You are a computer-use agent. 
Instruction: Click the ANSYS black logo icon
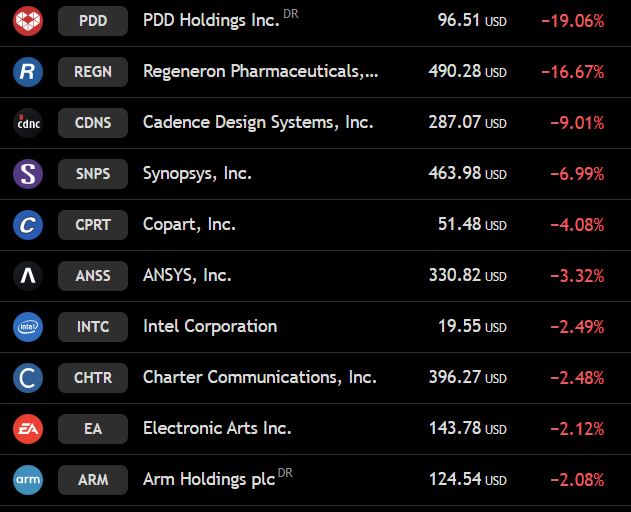[28, 276]
